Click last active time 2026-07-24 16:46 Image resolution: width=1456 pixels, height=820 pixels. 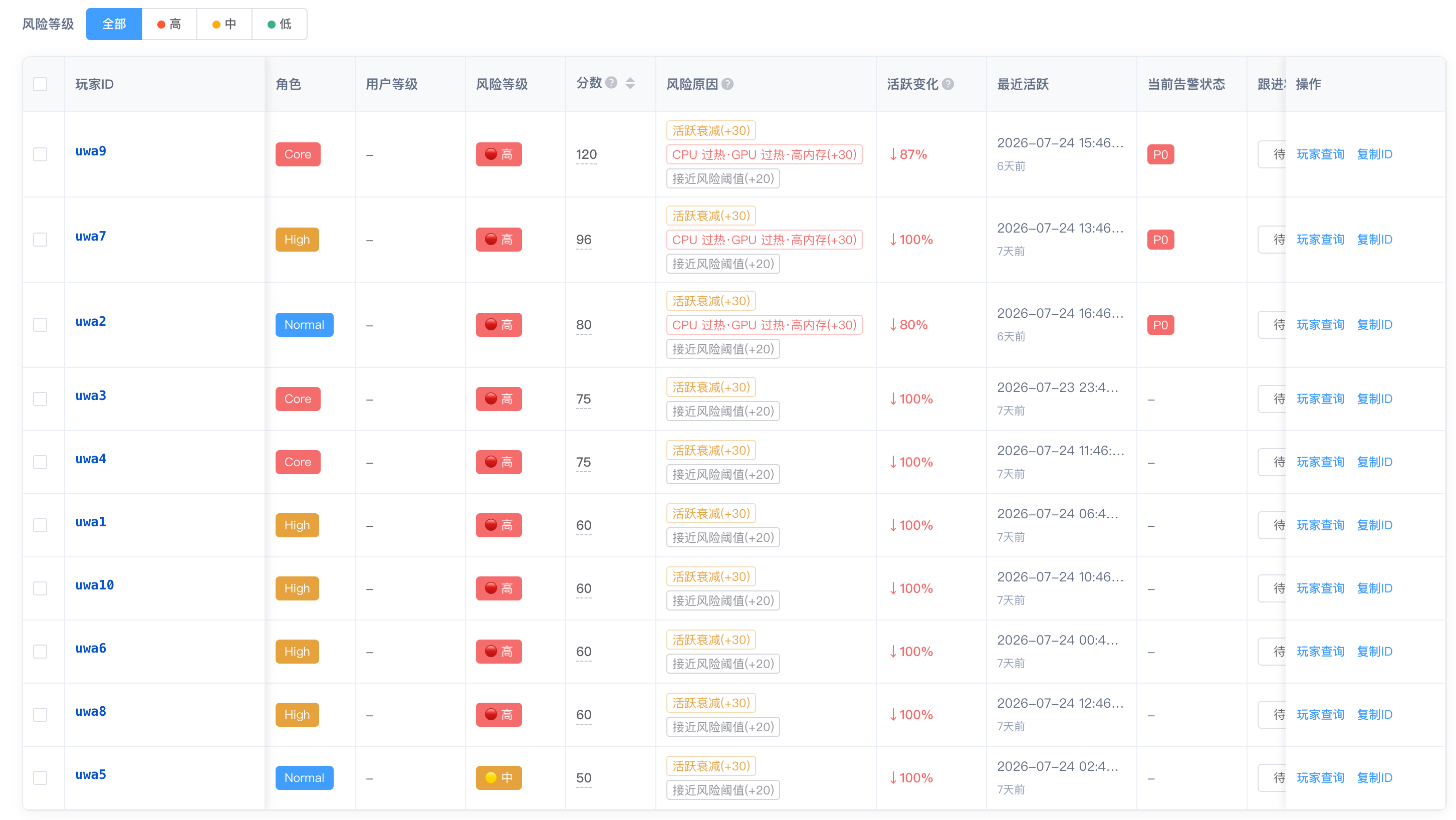pyautogui.click(x=1060, y=313)
